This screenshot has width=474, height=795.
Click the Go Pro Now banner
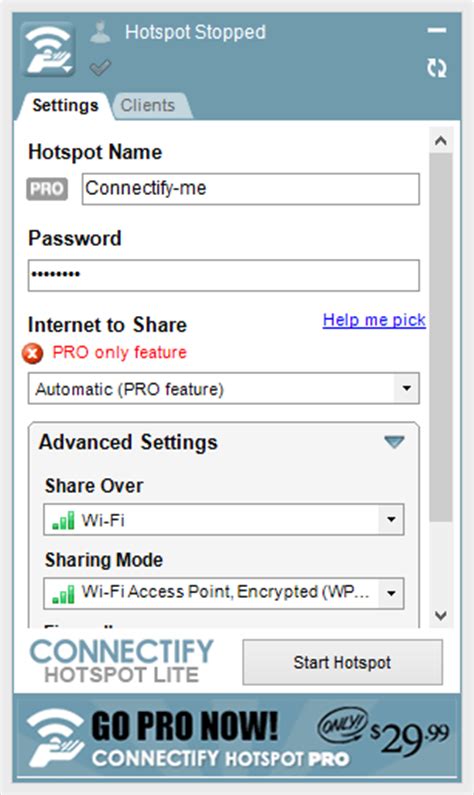click(237, 738)
